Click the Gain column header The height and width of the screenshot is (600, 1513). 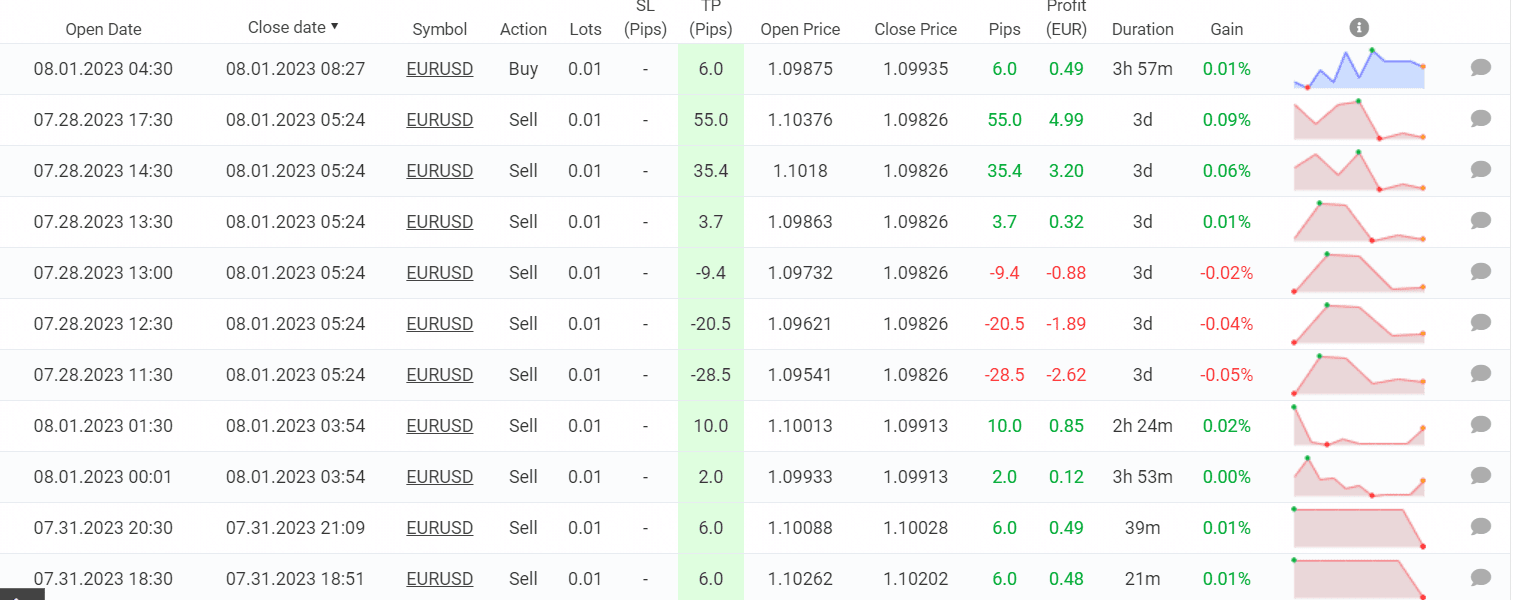pyautogui.click(x=1226, y=29)
